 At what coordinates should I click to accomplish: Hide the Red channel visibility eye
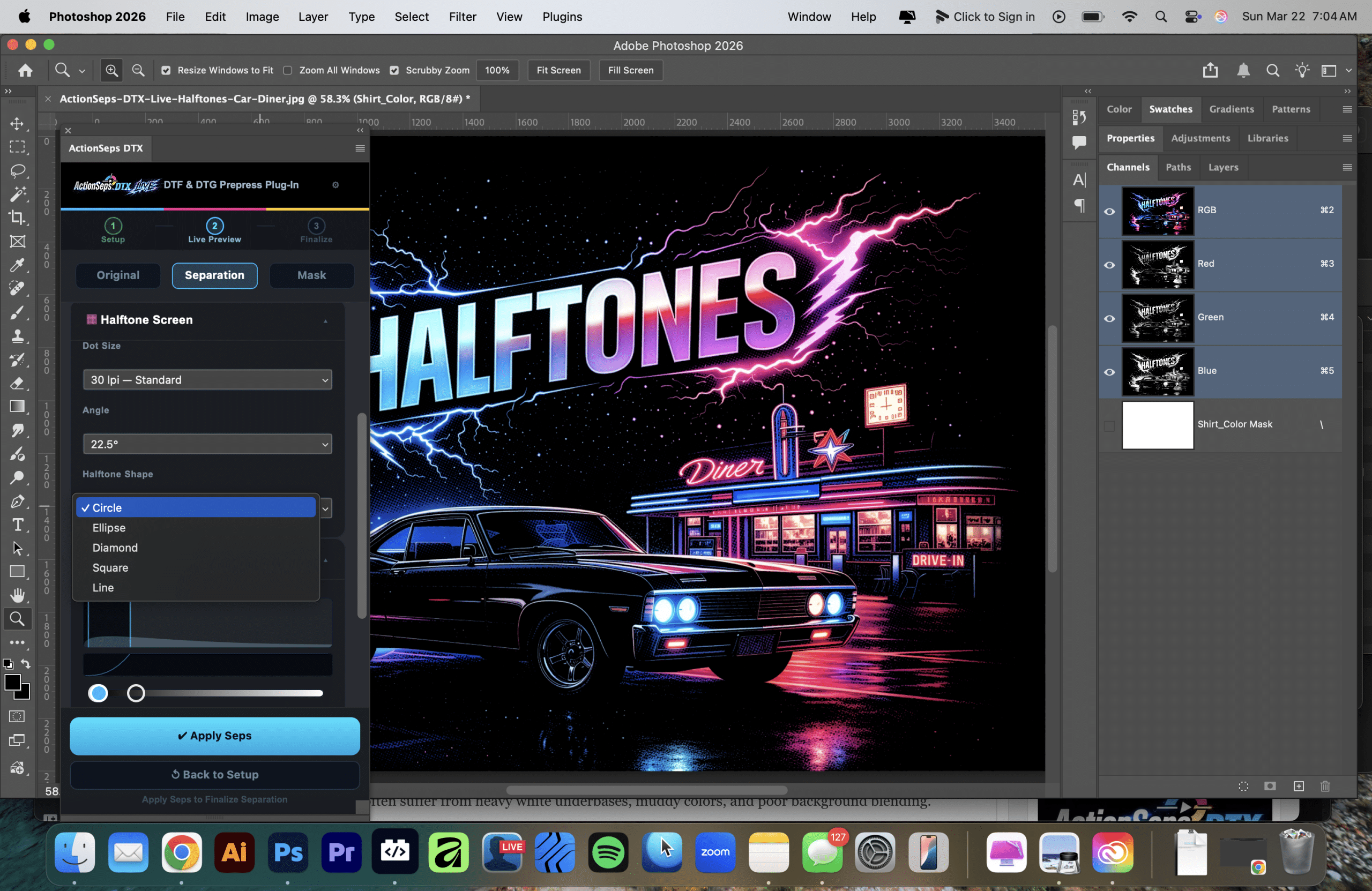[x=1109, y=265]
